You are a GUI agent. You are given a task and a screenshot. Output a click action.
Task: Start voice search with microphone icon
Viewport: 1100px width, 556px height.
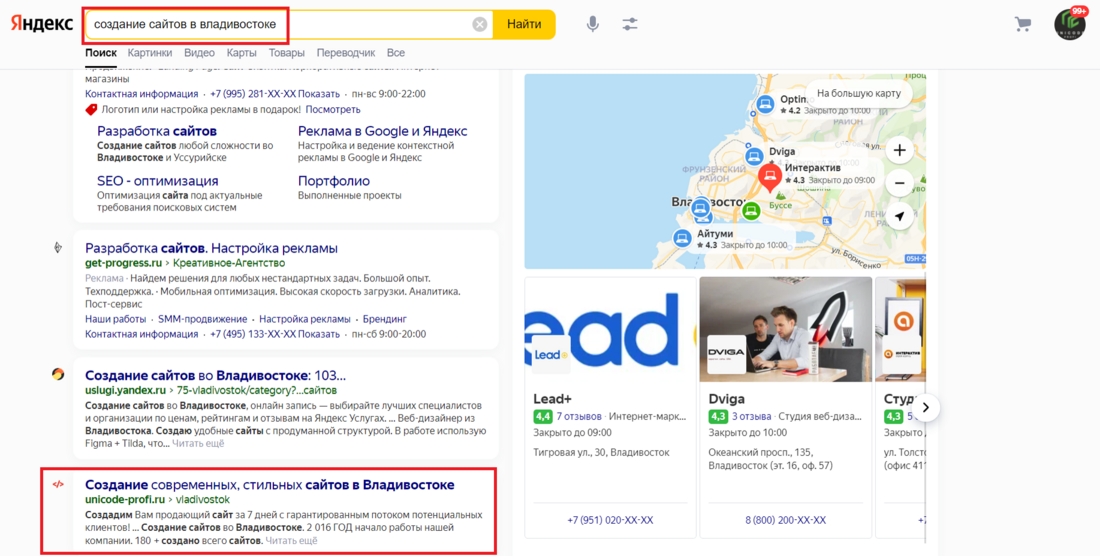[593, 25]
